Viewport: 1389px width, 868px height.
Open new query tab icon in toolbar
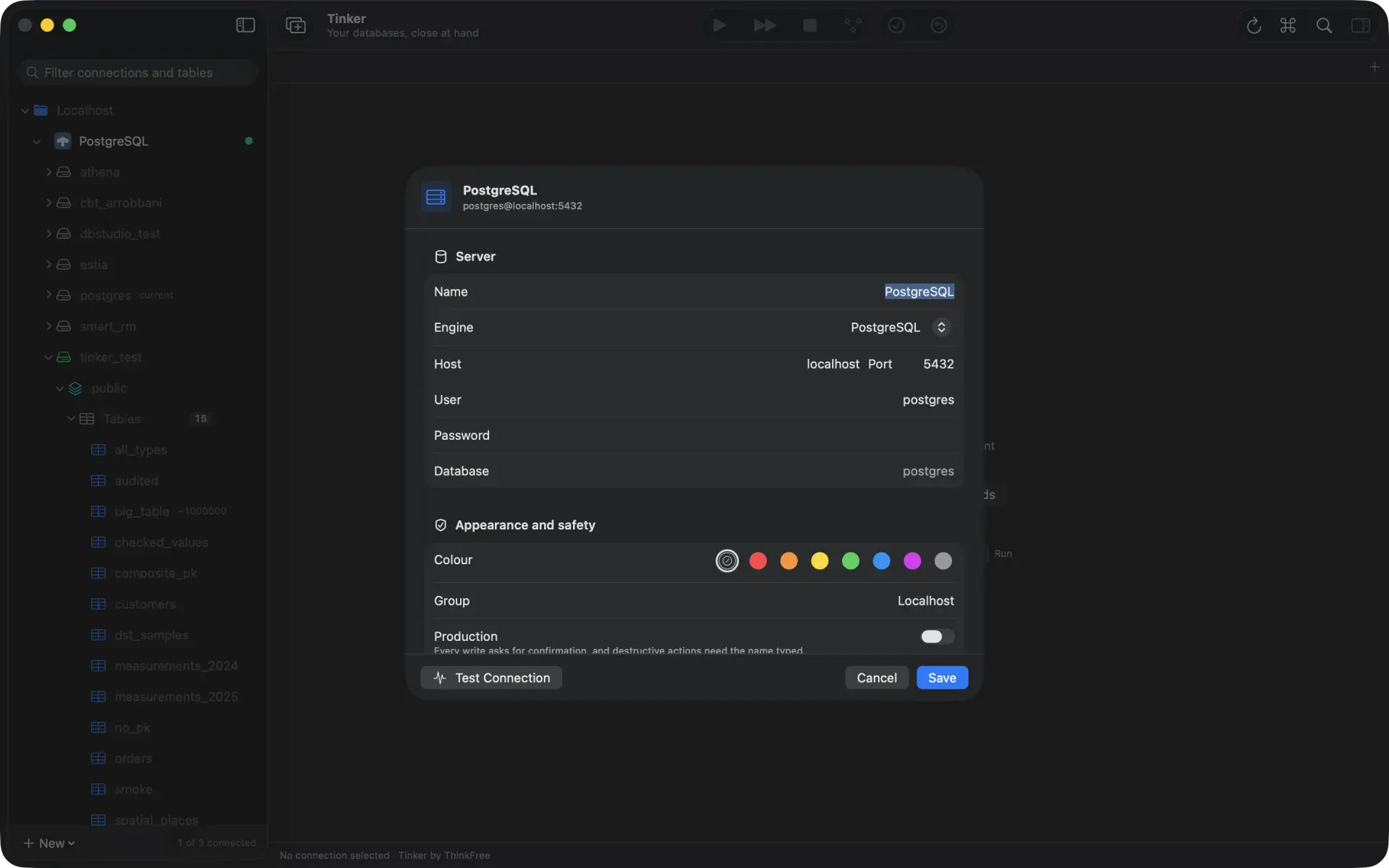(x=296, y=25)
